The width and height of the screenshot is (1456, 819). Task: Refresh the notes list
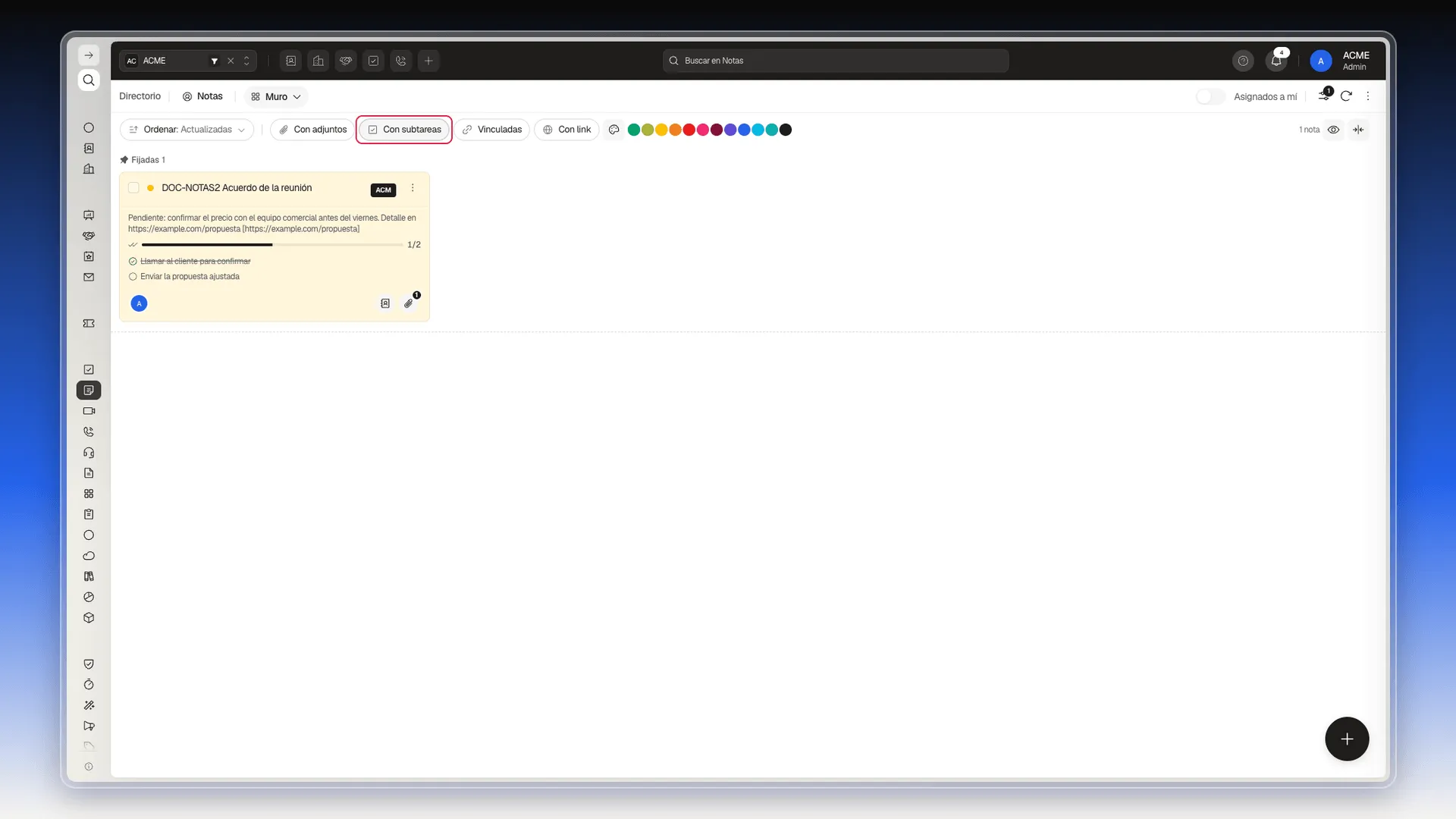[x=1346, y=96]
